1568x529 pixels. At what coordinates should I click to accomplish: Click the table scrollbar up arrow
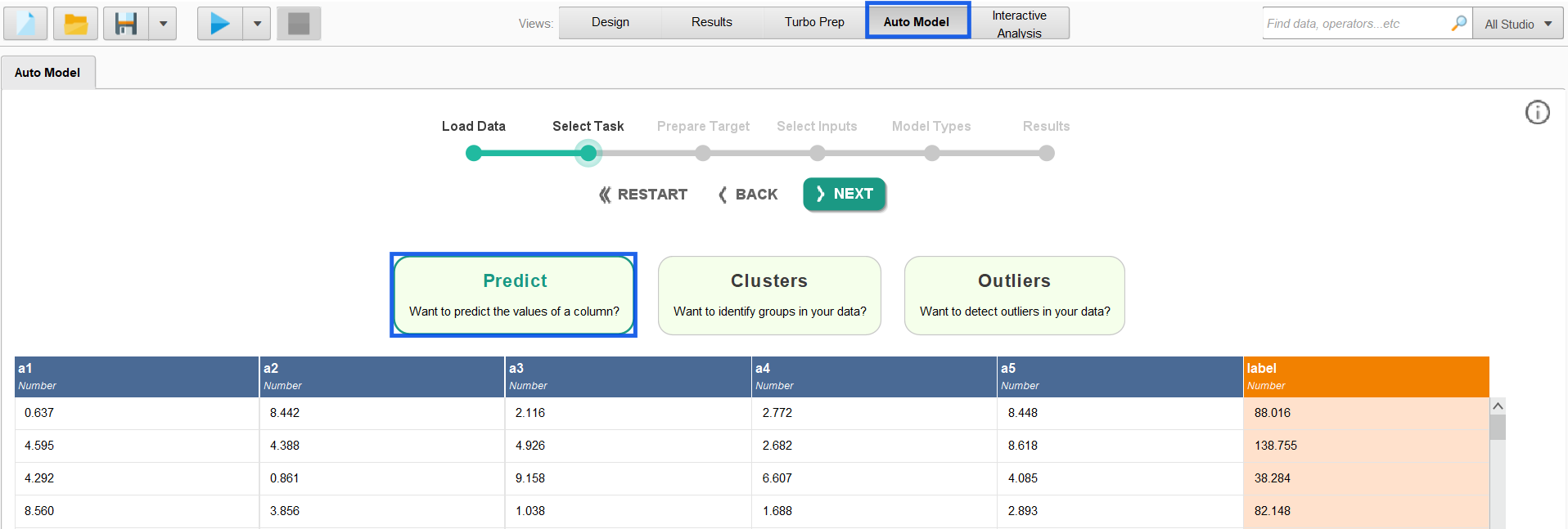pos(1498,406)
